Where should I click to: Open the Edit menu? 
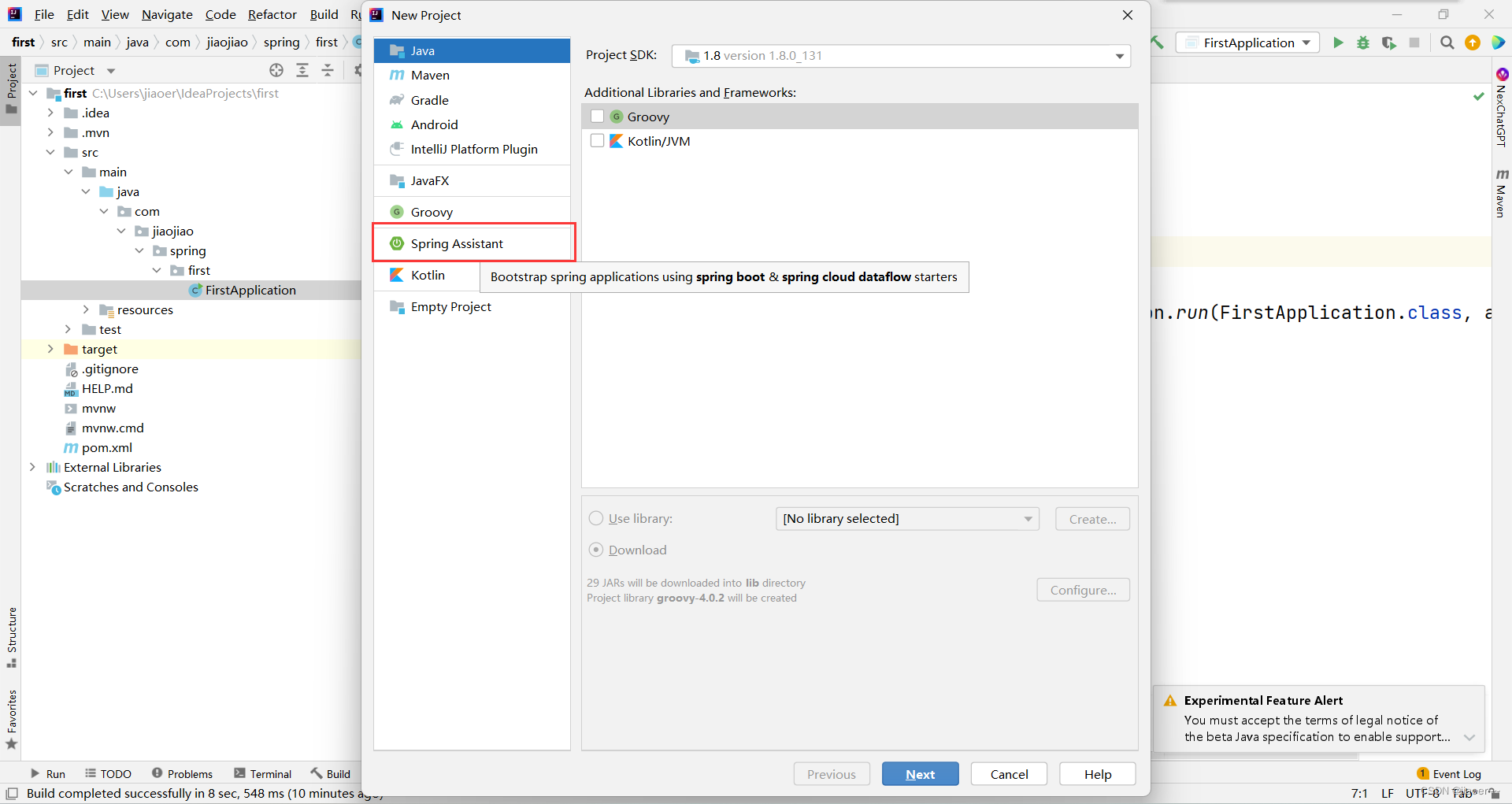tap(78, 15)
